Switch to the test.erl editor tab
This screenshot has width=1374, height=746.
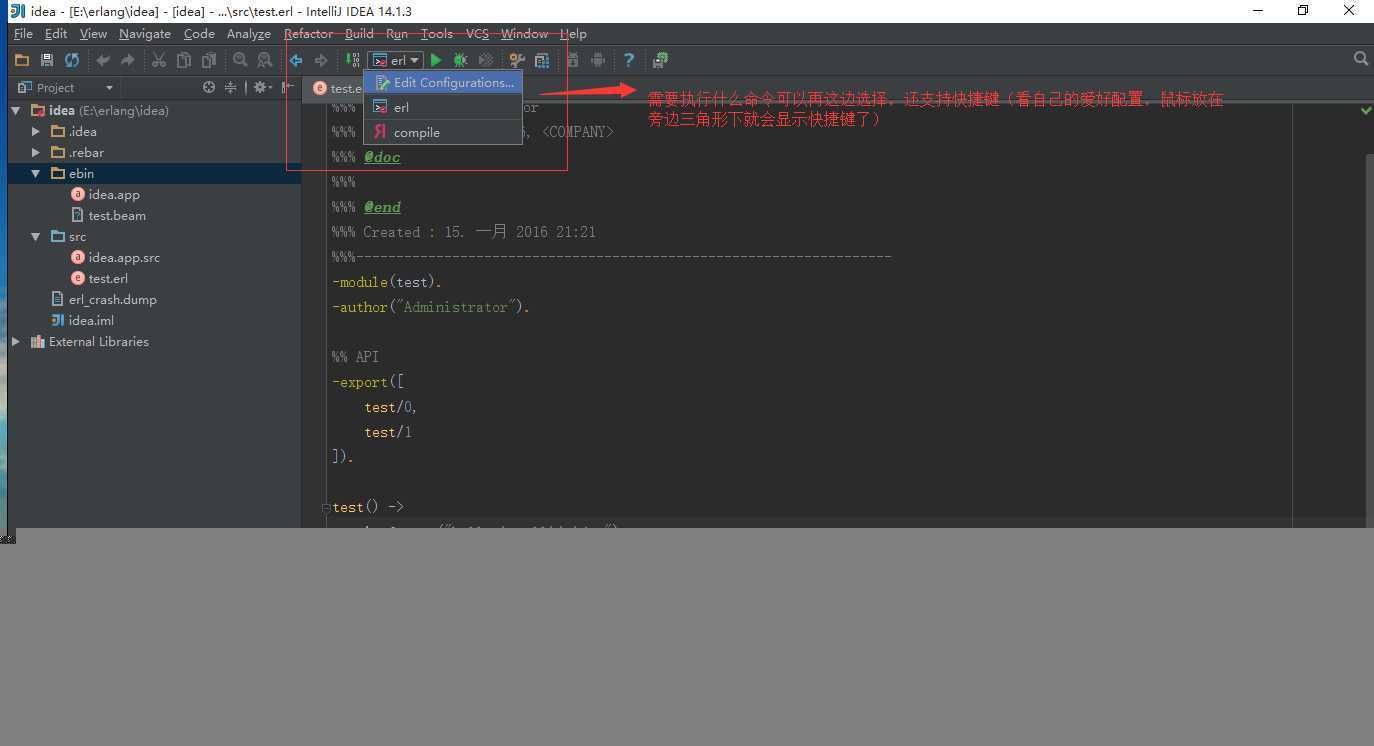pos(337,88)
